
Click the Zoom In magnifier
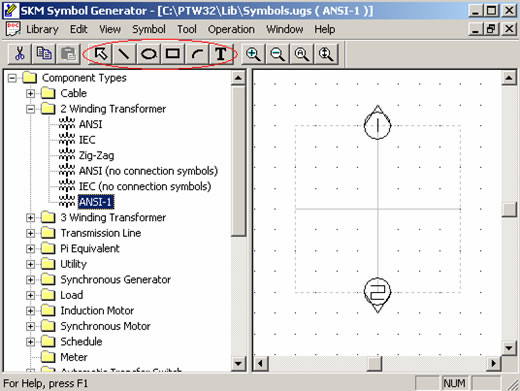253,54
